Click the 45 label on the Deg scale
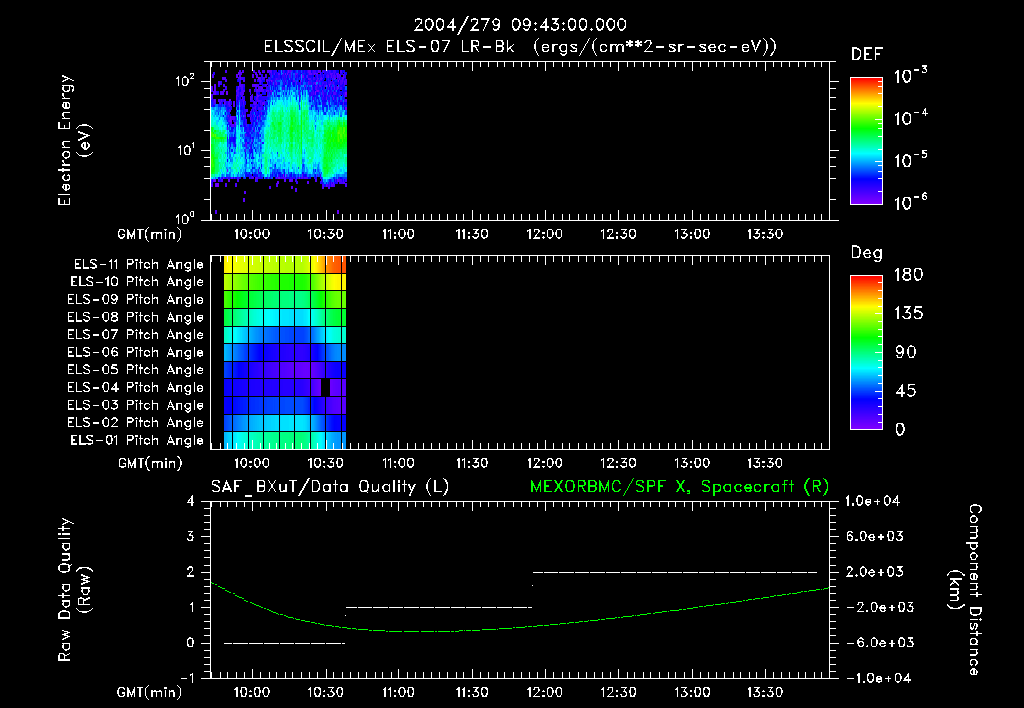 906,391
